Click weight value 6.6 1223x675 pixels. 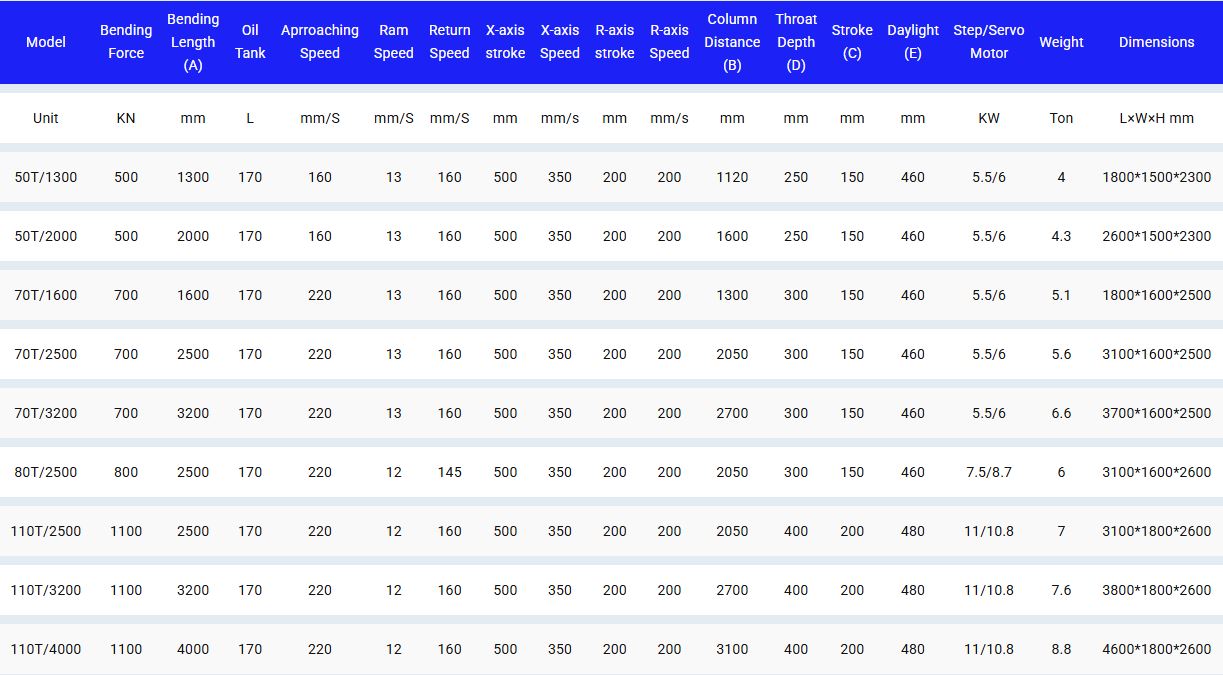click(1061, 413)
